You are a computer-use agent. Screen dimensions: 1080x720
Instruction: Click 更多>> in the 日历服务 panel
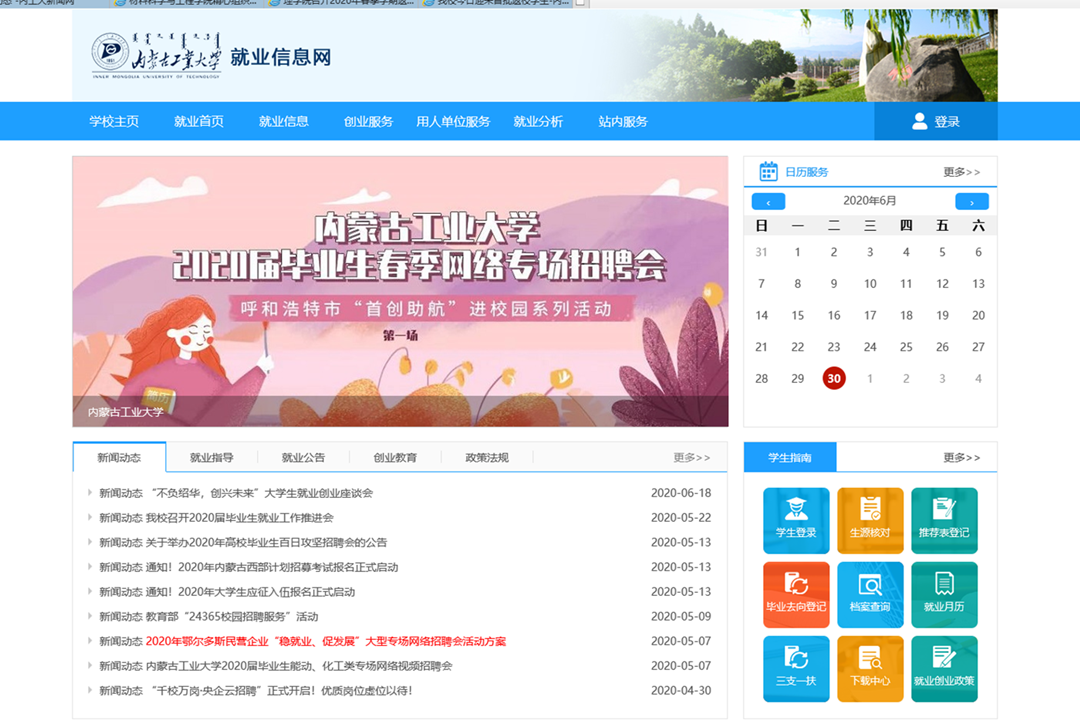[x=962, y=172]
